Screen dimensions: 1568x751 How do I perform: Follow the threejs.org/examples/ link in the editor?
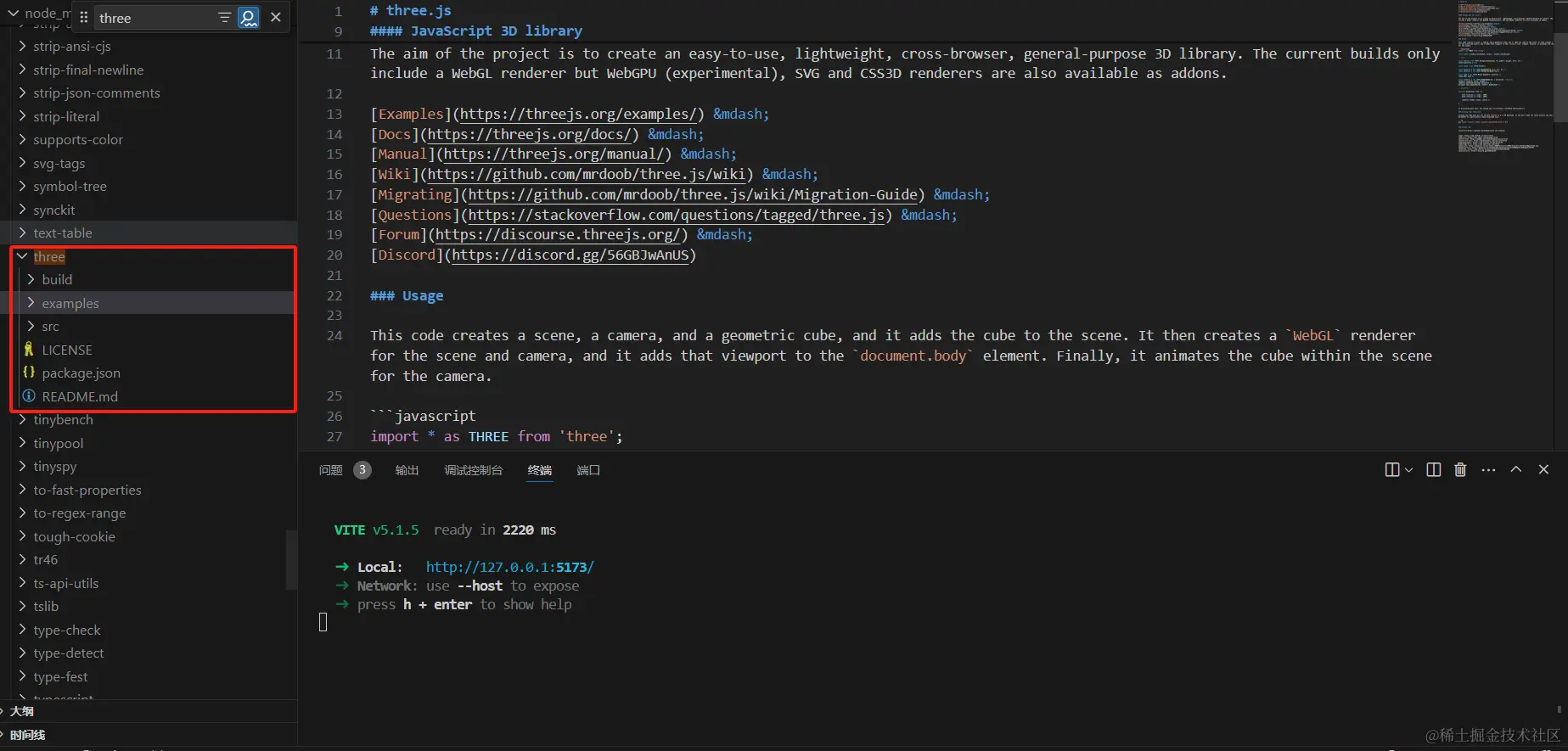click(579, 114)
